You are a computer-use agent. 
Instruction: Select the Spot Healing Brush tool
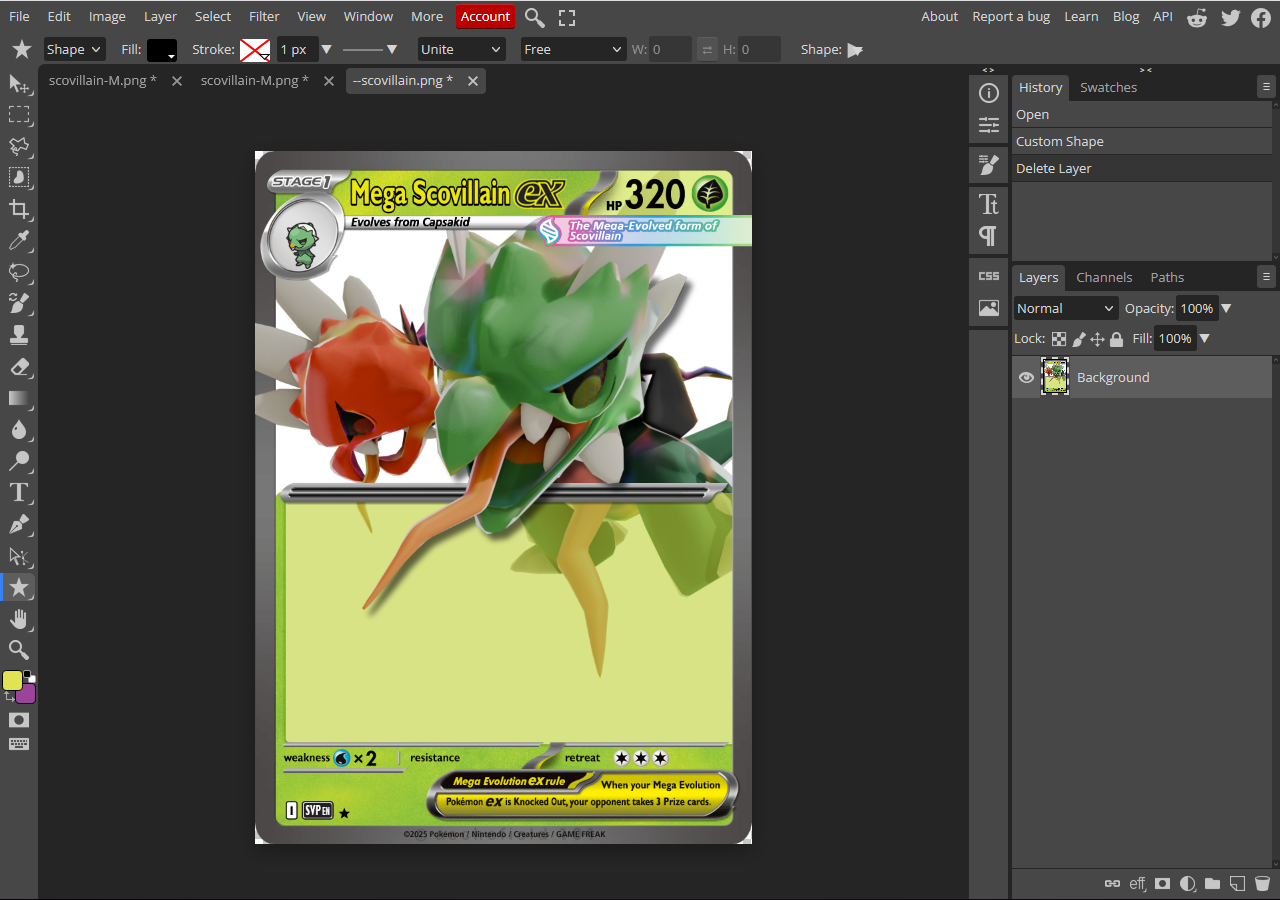coord(19,271)
